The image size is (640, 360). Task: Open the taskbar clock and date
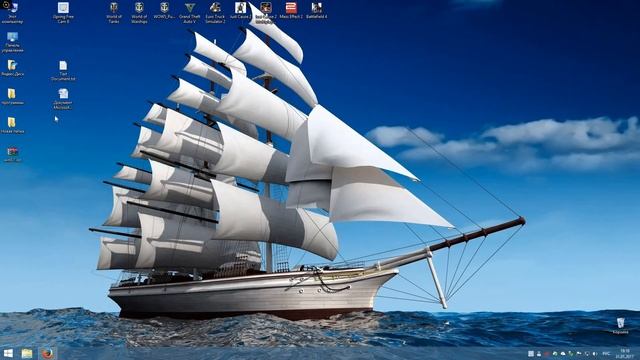625,353
